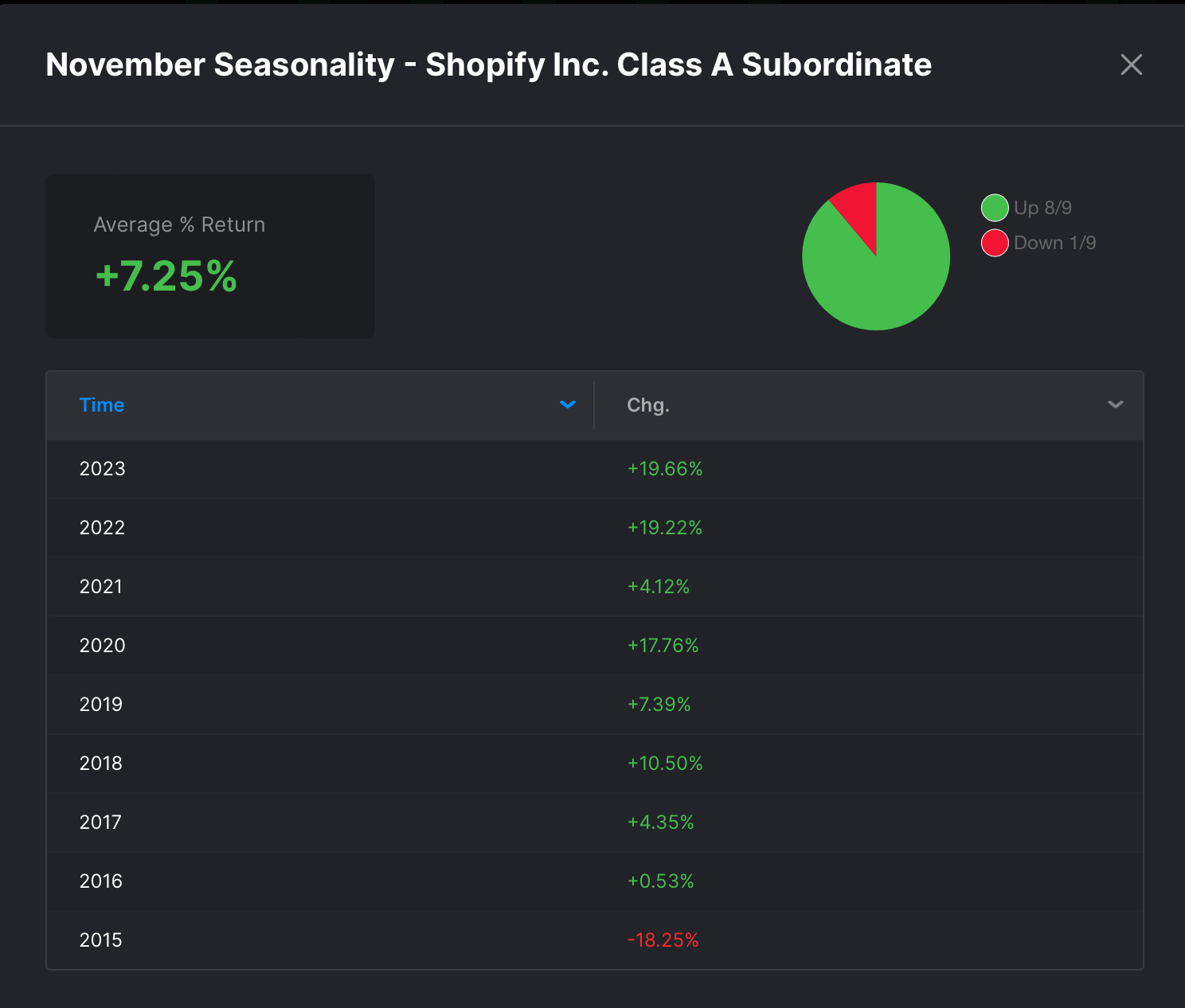Click the Chg. column sort chevron
This screenshot has width=1185, height=1008.
click(1116, 404)
